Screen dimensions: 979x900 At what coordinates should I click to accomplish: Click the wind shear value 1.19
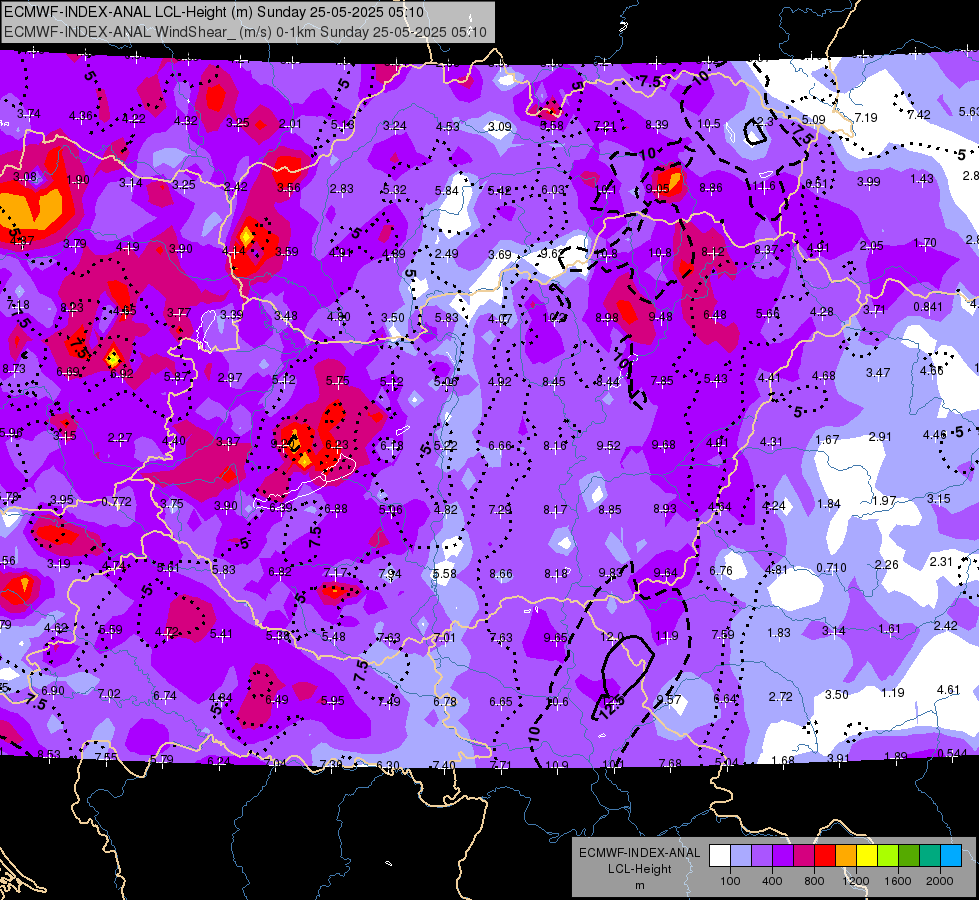893,692
